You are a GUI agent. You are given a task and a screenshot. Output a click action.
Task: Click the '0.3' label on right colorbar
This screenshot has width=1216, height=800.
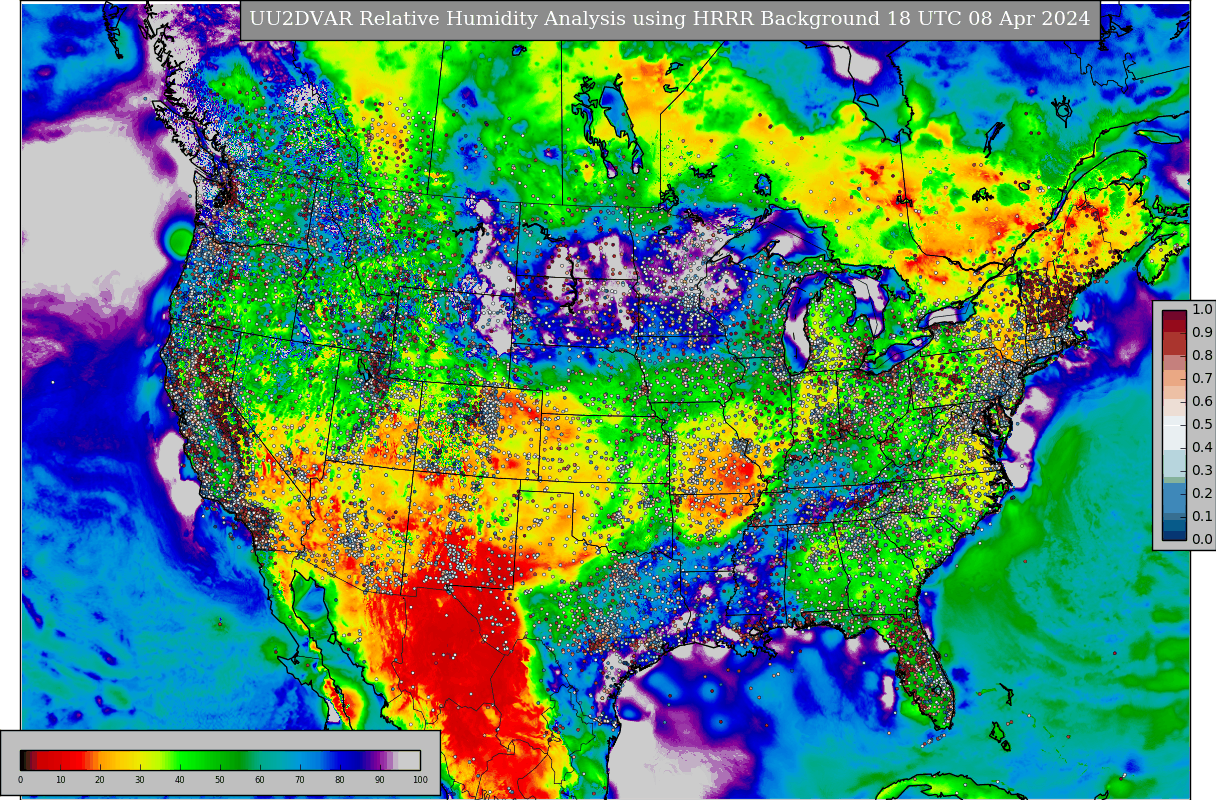tap(1202, 470)
